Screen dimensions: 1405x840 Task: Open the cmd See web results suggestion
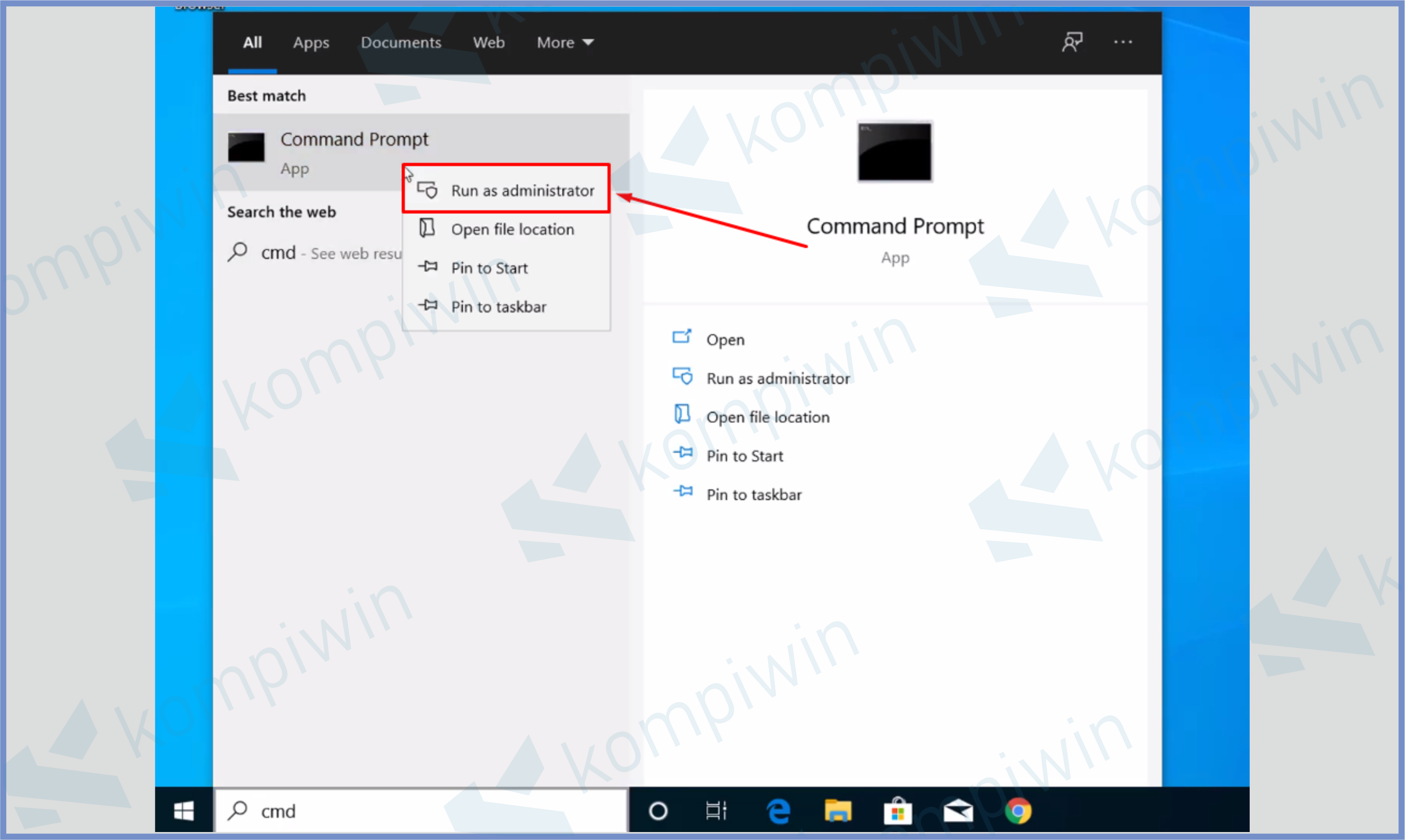[314, 252]
